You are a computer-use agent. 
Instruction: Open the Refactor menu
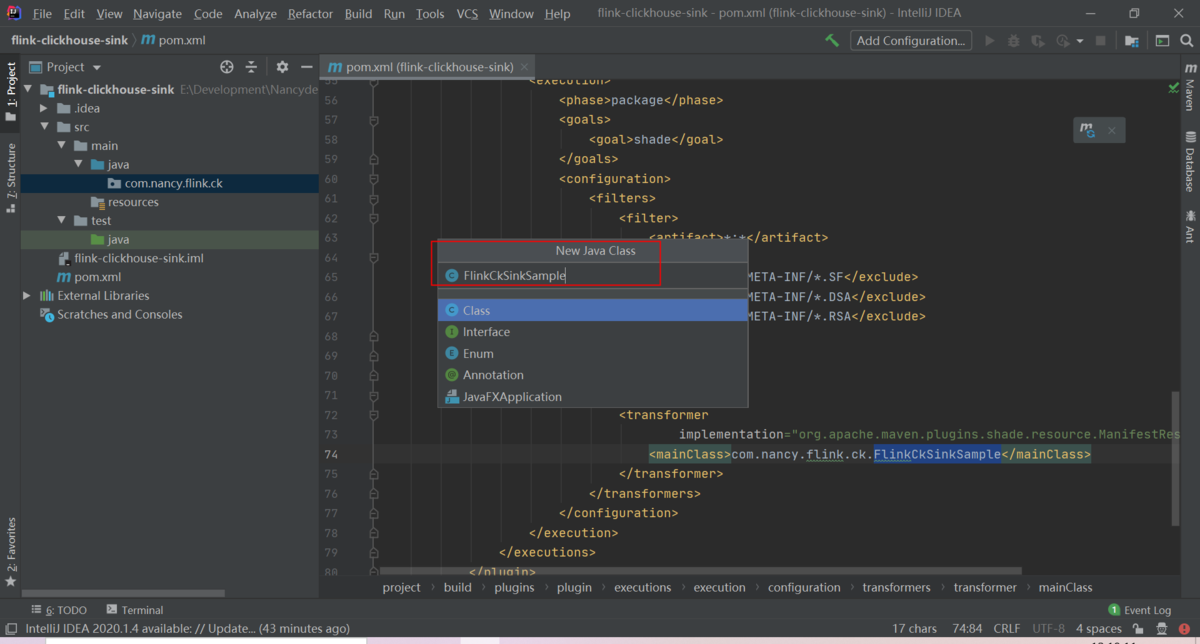click(x=310, y=14)
